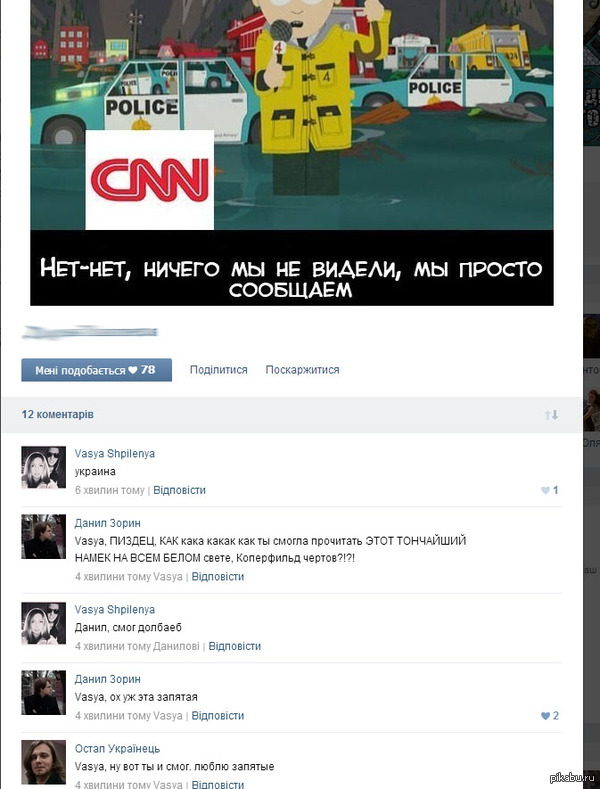Image resolution: width=600 pixels, height=789 pixels.
Task: Click Відповісти under the 'Данил, смог' comment
Action: 235,646
